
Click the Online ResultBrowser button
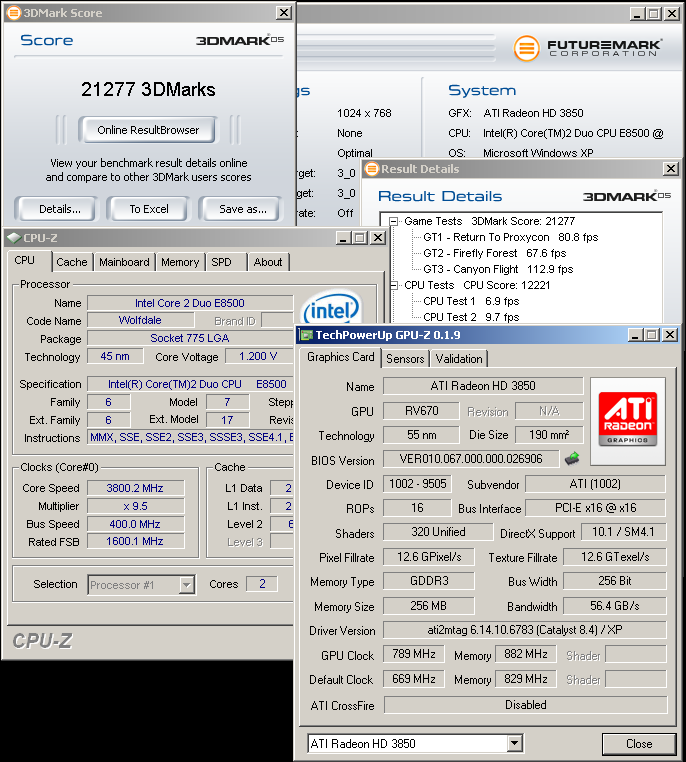tap(148, 130)
